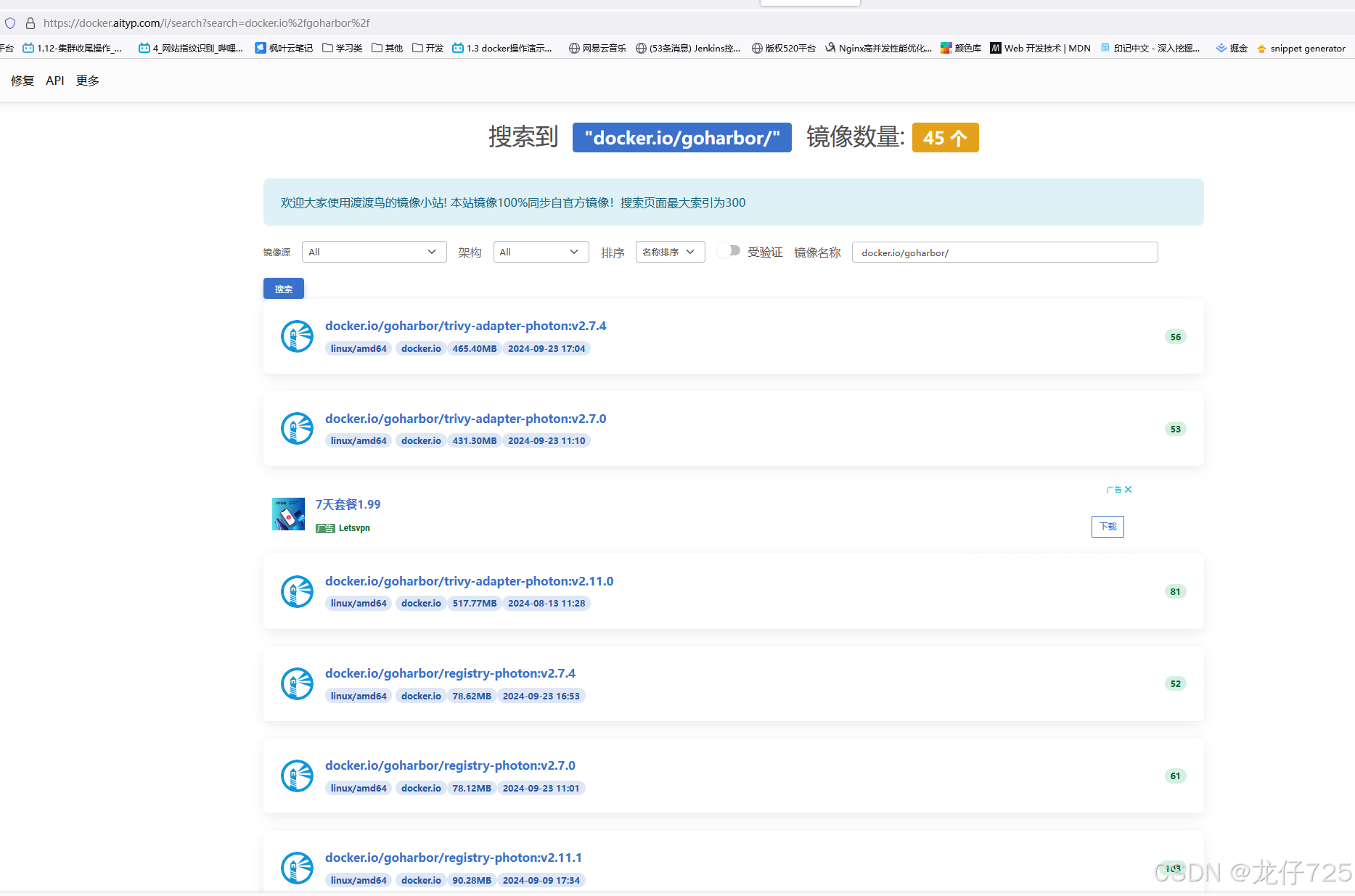Viewport: 1355px width, 896px height.
Task: Click harbor logo of trivy-adapter-photon:v2.7.0
Action: pos(297,428)
